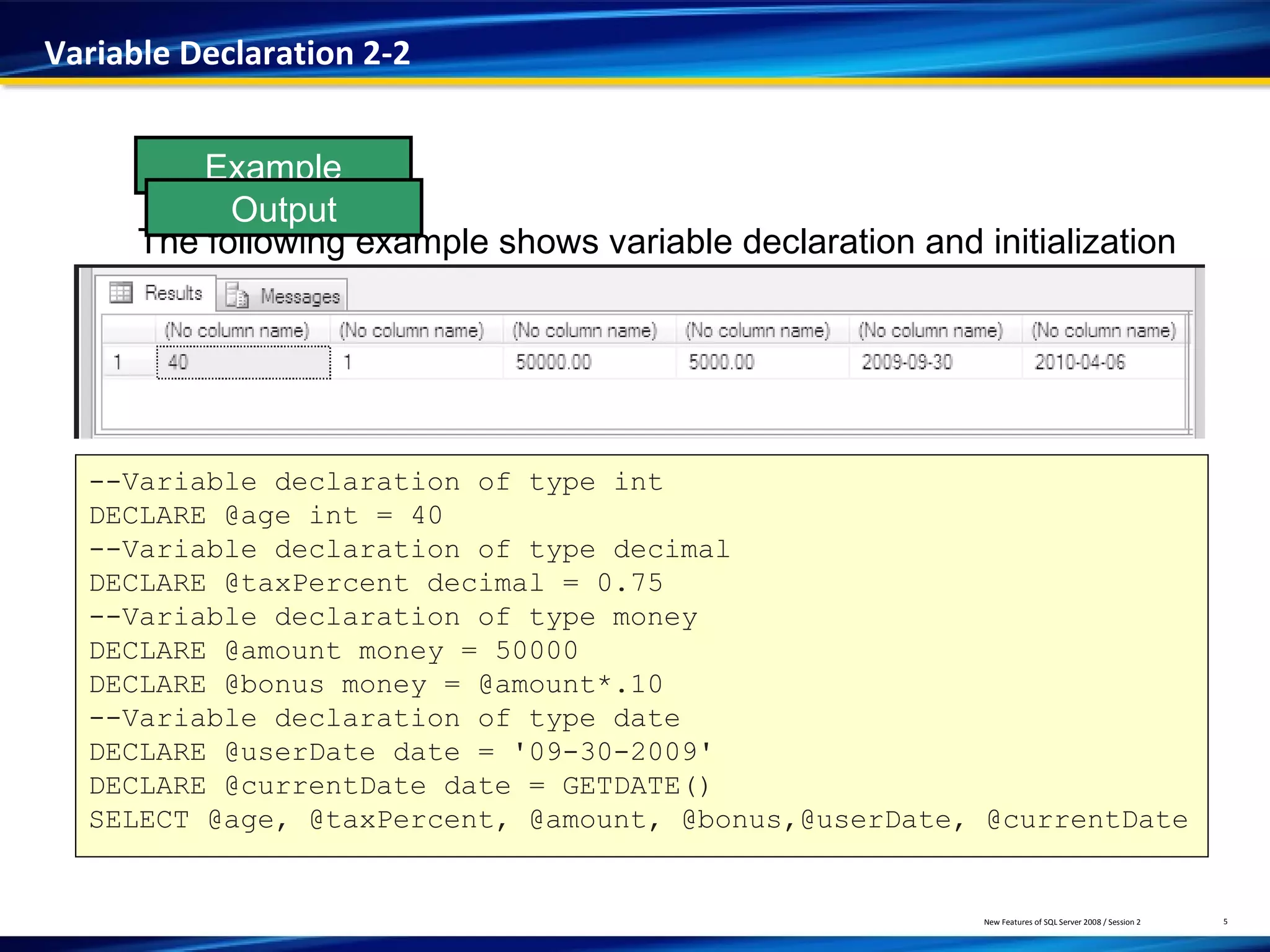
Task: Open the Results tab
Action: tap(155, 293)
